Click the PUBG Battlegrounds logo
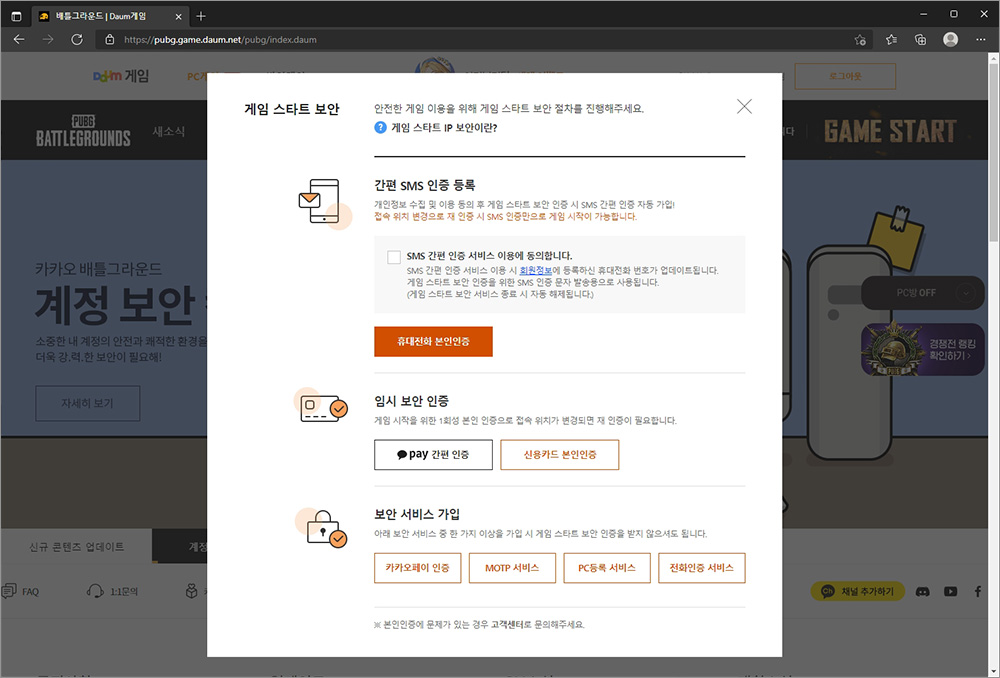Image resolution: width=1000 pixels, height=678 pixels. (83, 131)
